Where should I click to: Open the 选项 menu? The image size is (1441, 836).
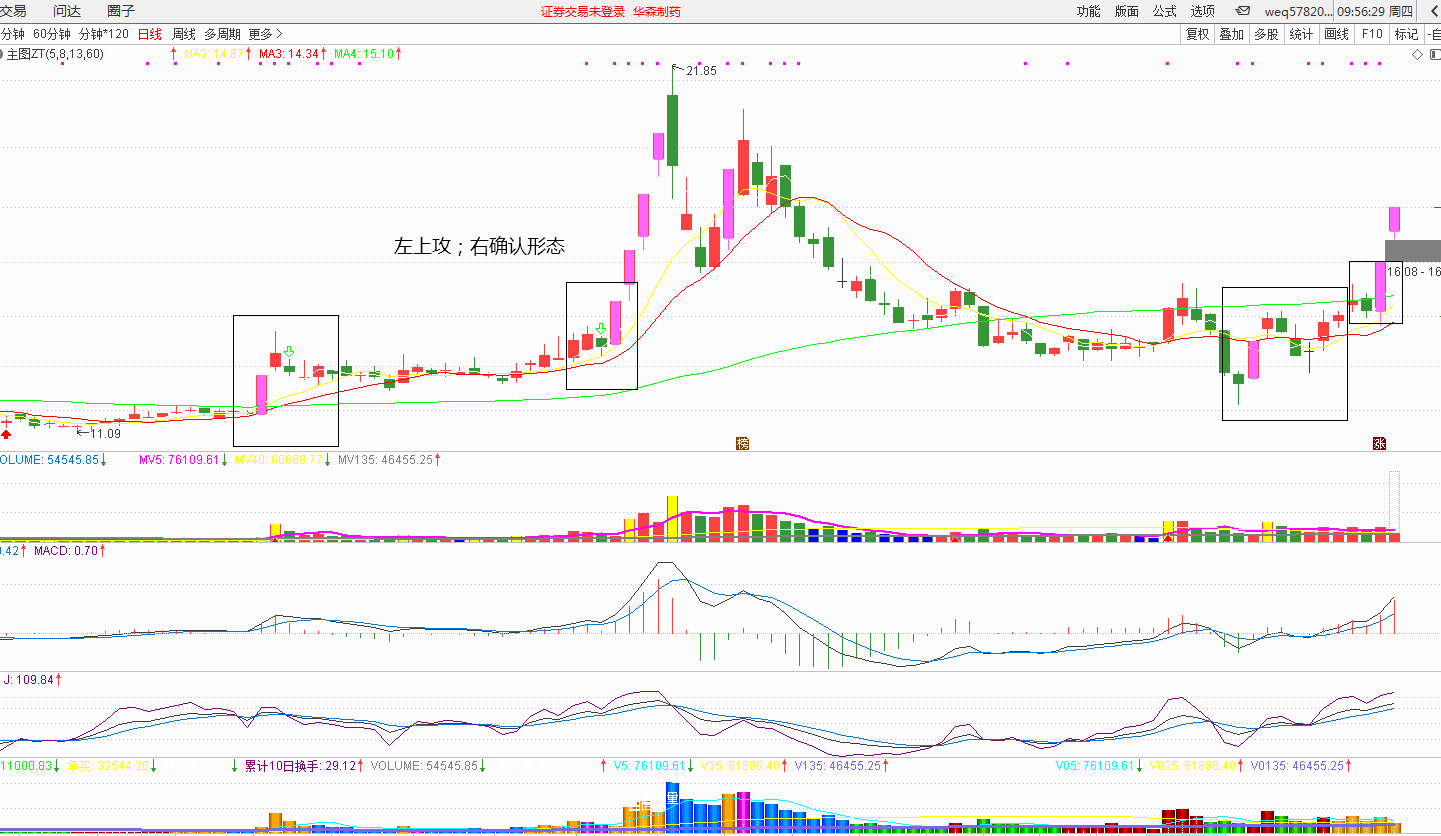click(x=1203, y=11)
